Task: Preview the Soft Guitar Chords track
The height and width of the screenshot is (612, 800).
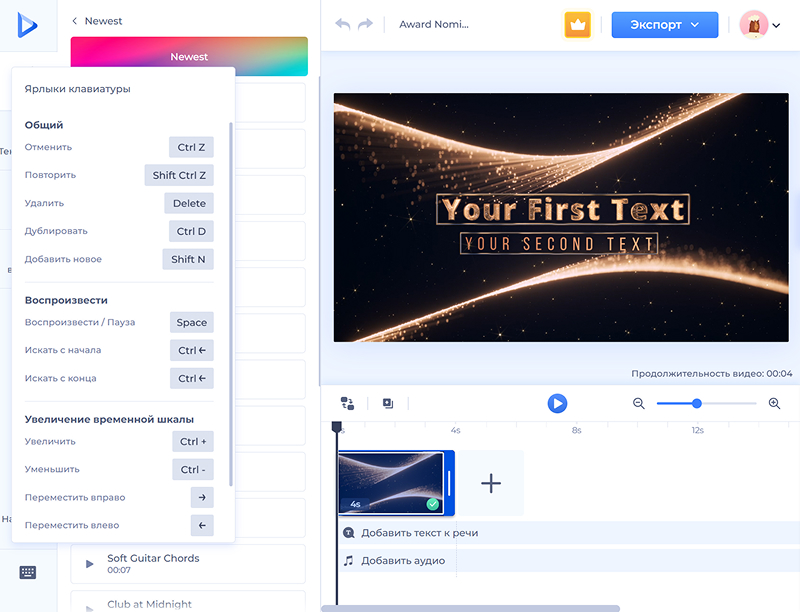Action: pyautogui.click(x=90, y=564)
